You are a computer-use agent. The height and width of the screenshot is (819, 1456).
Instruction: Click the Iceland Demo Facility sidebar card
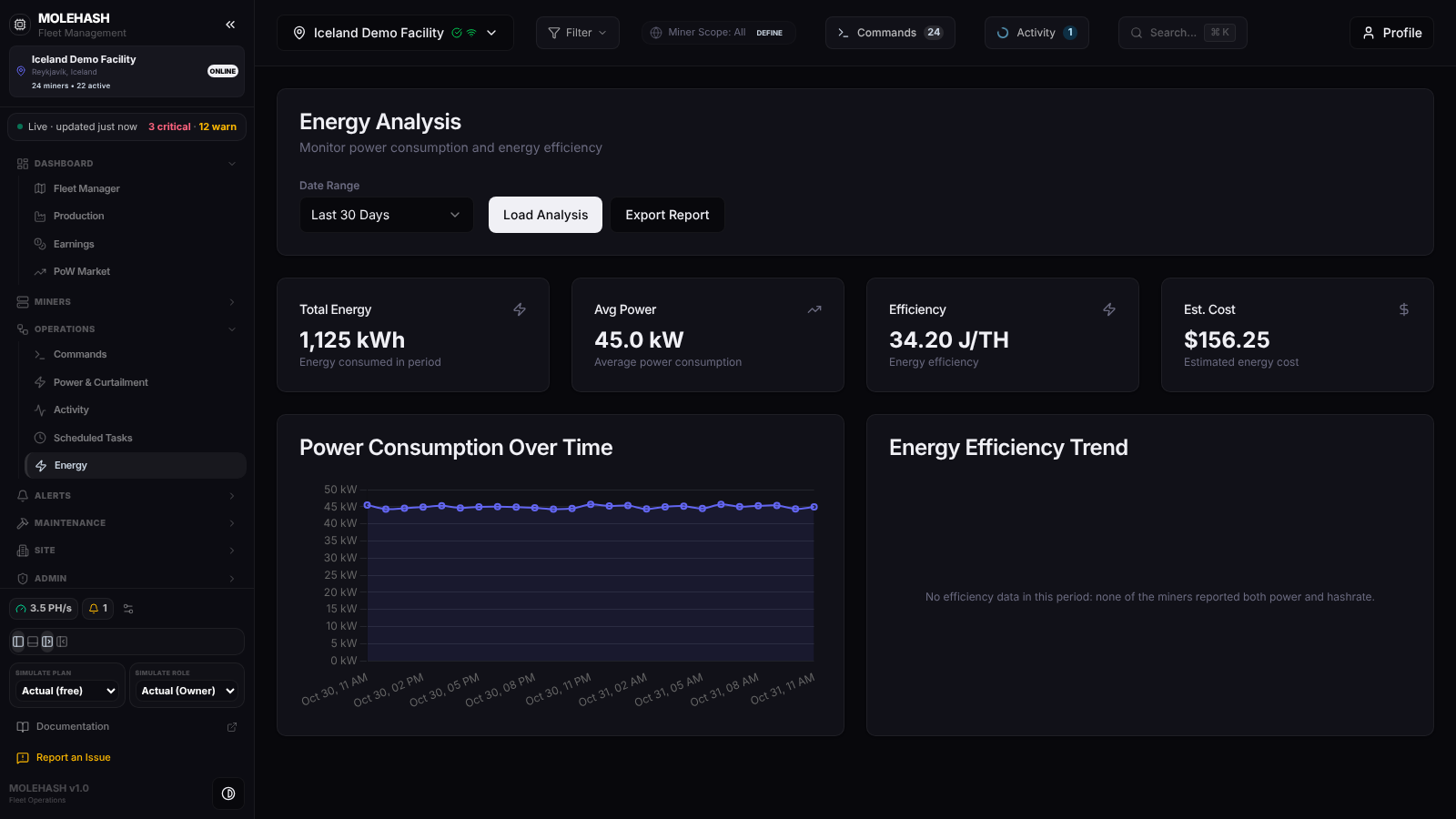[126, 72]
